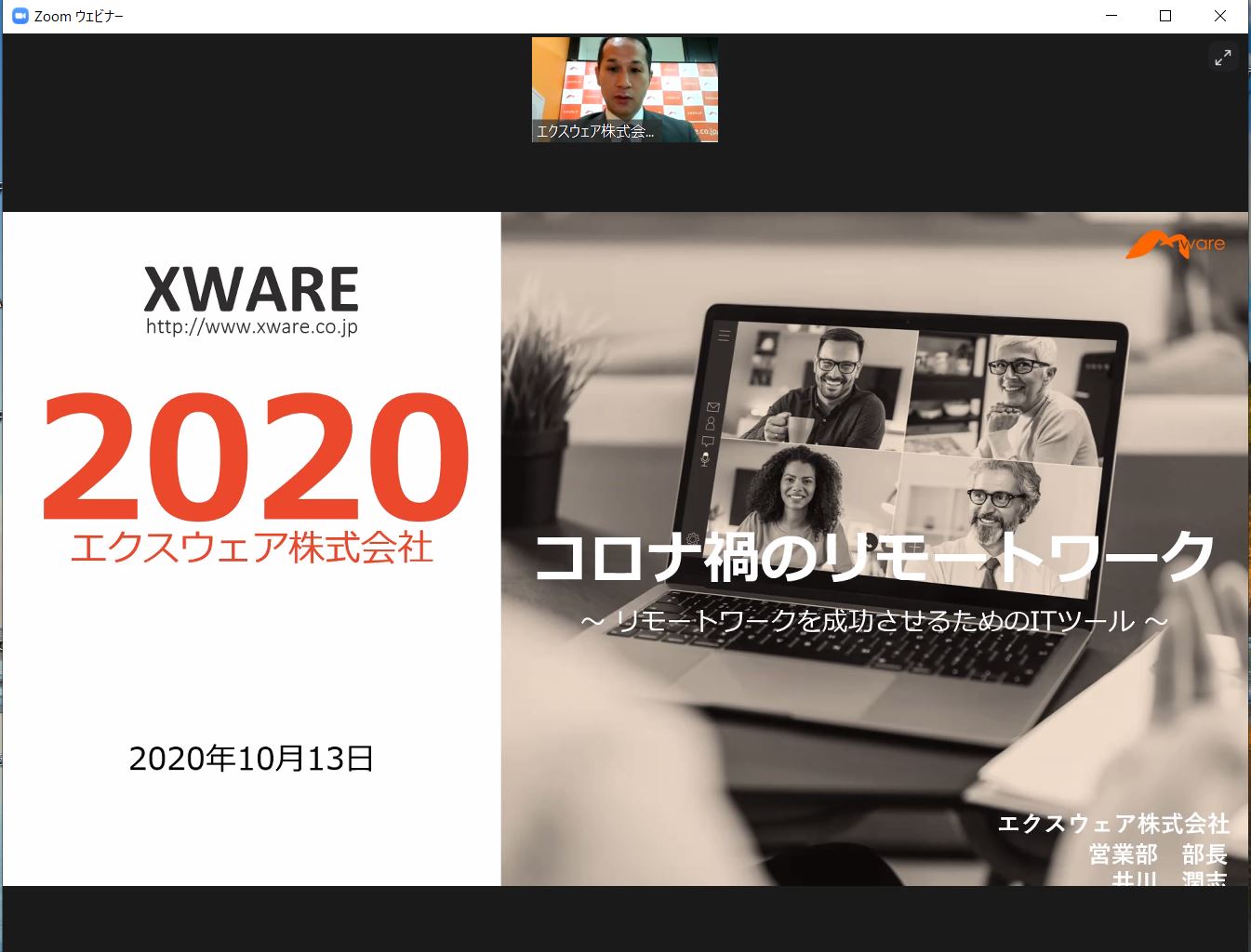Close the Zoom webinar window
The height and width of the screenshot is (952, 1251).
click(1220, 16)
